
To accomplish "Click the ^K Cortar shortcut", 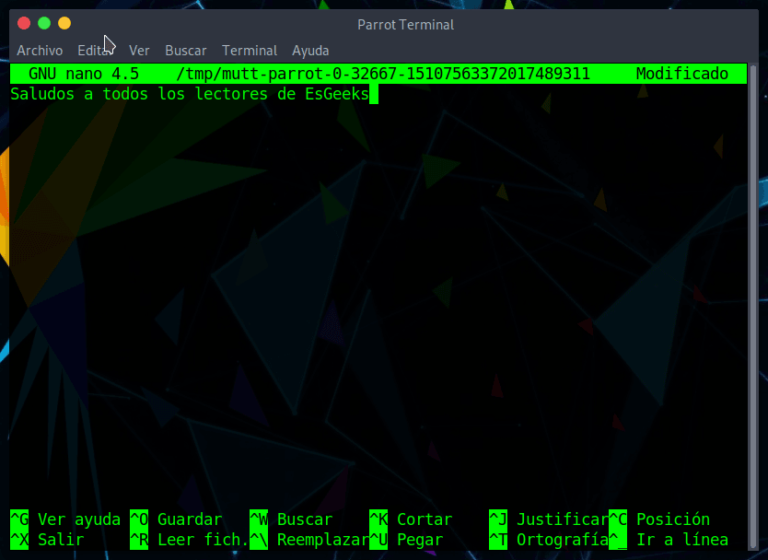I will (410, 519).
